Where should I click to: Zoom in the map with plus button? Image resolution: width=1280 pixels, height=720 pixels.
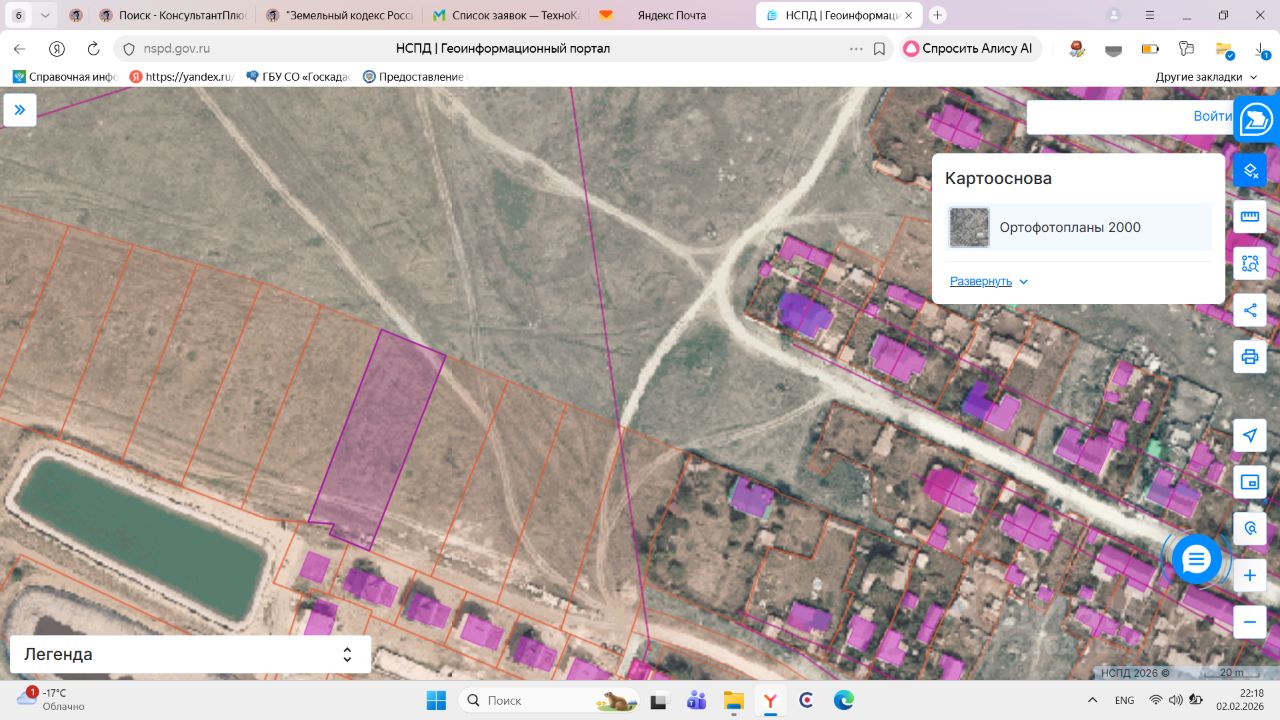point(1250,576)
